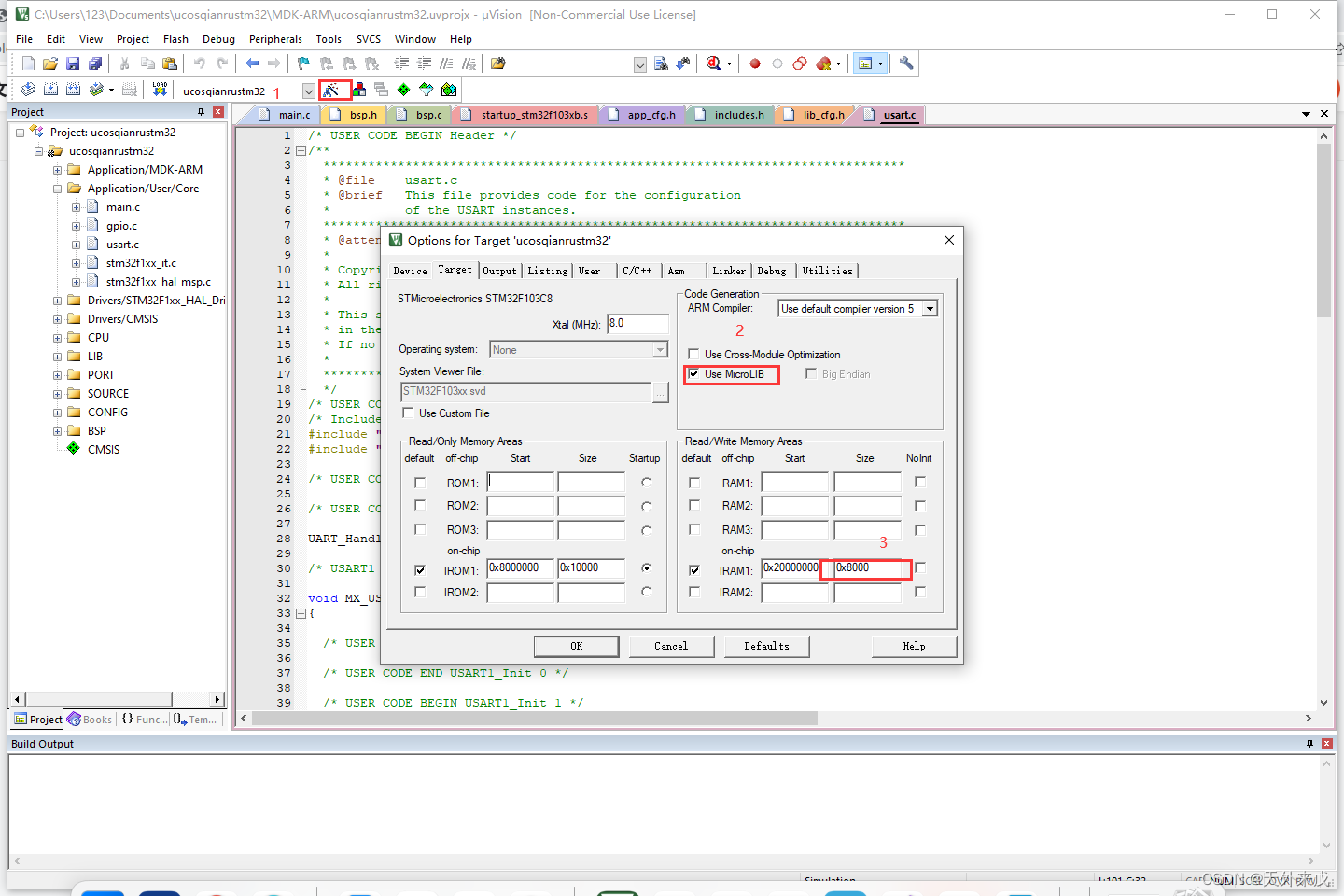Click the Download to flash LOAD icon
Image resolution: width=1344 pixels, height=896 pixels.
click(x=160, y=90)
